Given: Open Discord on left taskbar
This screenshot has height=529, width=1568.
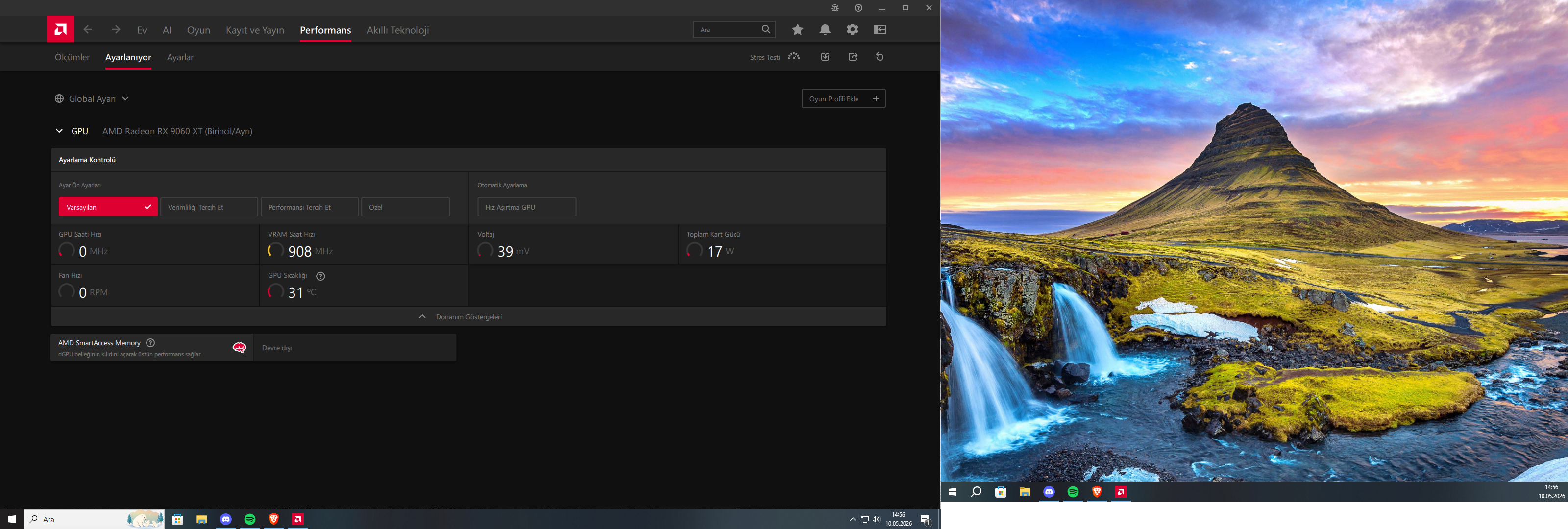Looking at the screenshot, I should click(x=226, y=519).
